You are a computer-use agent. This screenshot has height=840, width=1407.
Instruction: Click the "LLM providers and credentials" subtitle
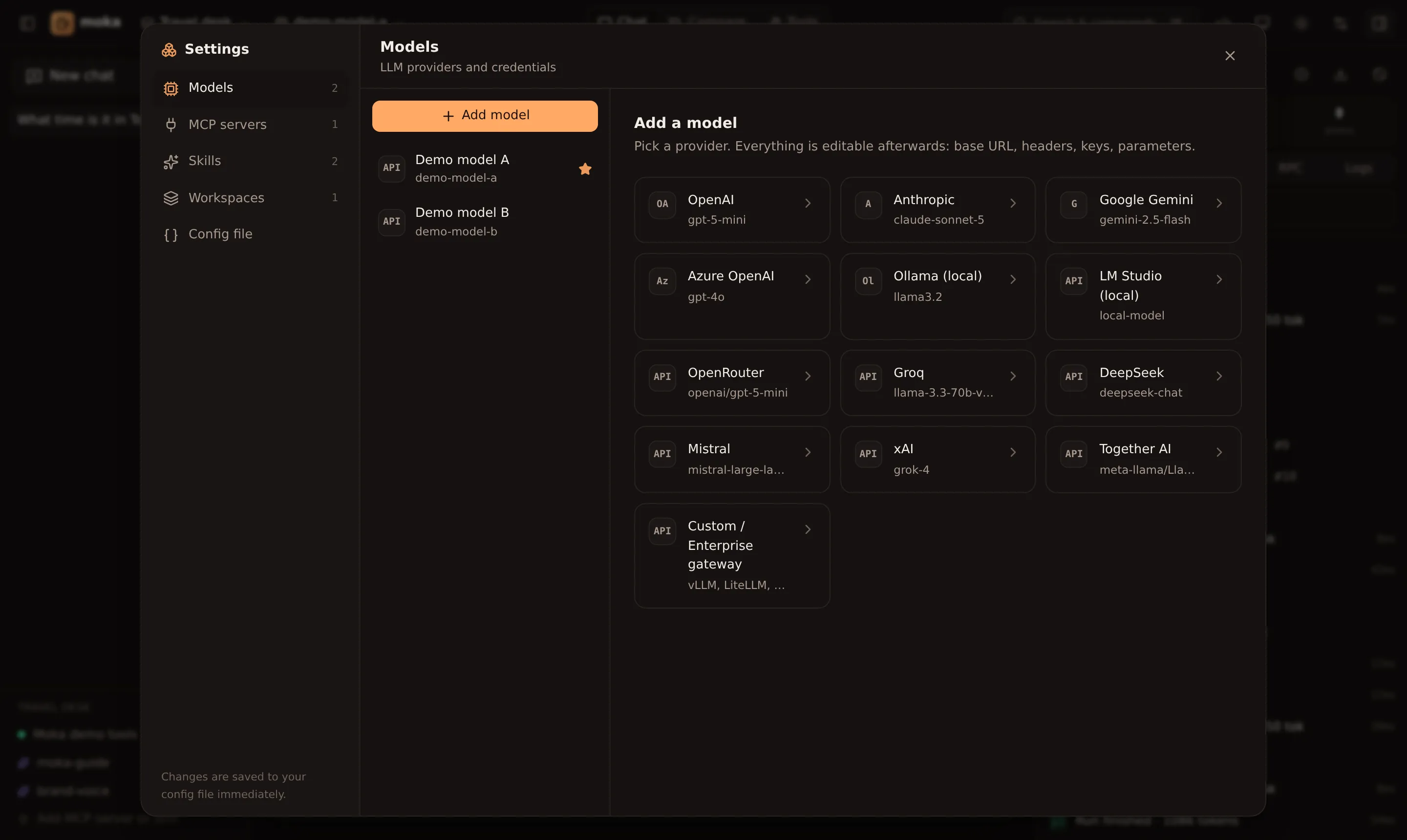[468, 67]
